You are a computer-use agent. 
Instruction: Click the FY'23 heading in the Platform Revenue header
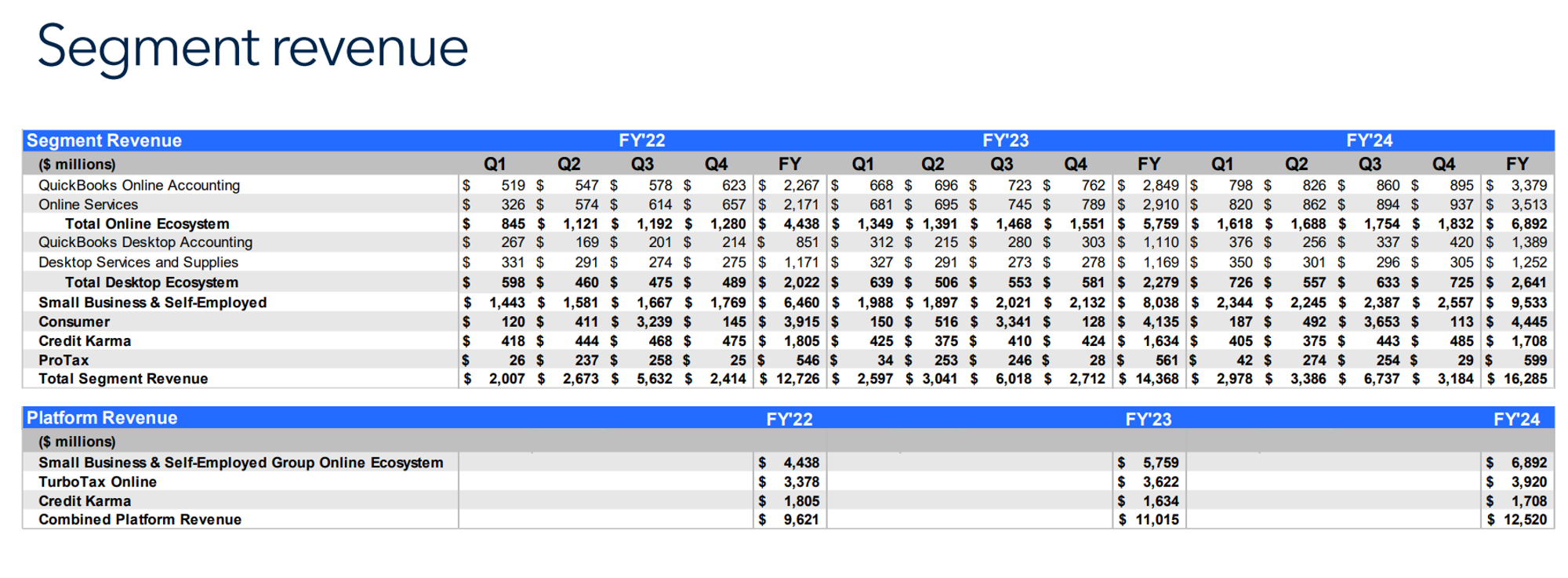click(x=1149, y=420)
